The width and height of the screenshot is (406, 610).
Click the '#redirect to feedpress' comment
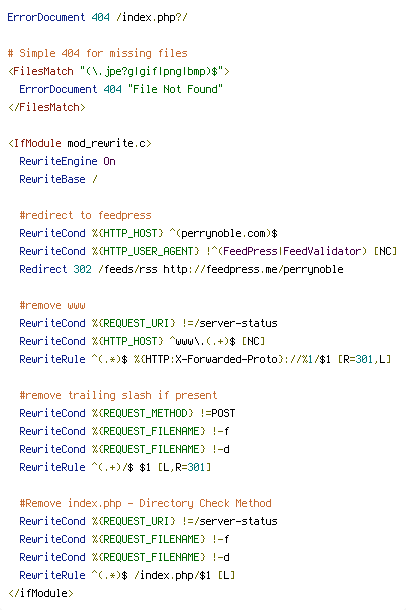[x=85, y=216]
